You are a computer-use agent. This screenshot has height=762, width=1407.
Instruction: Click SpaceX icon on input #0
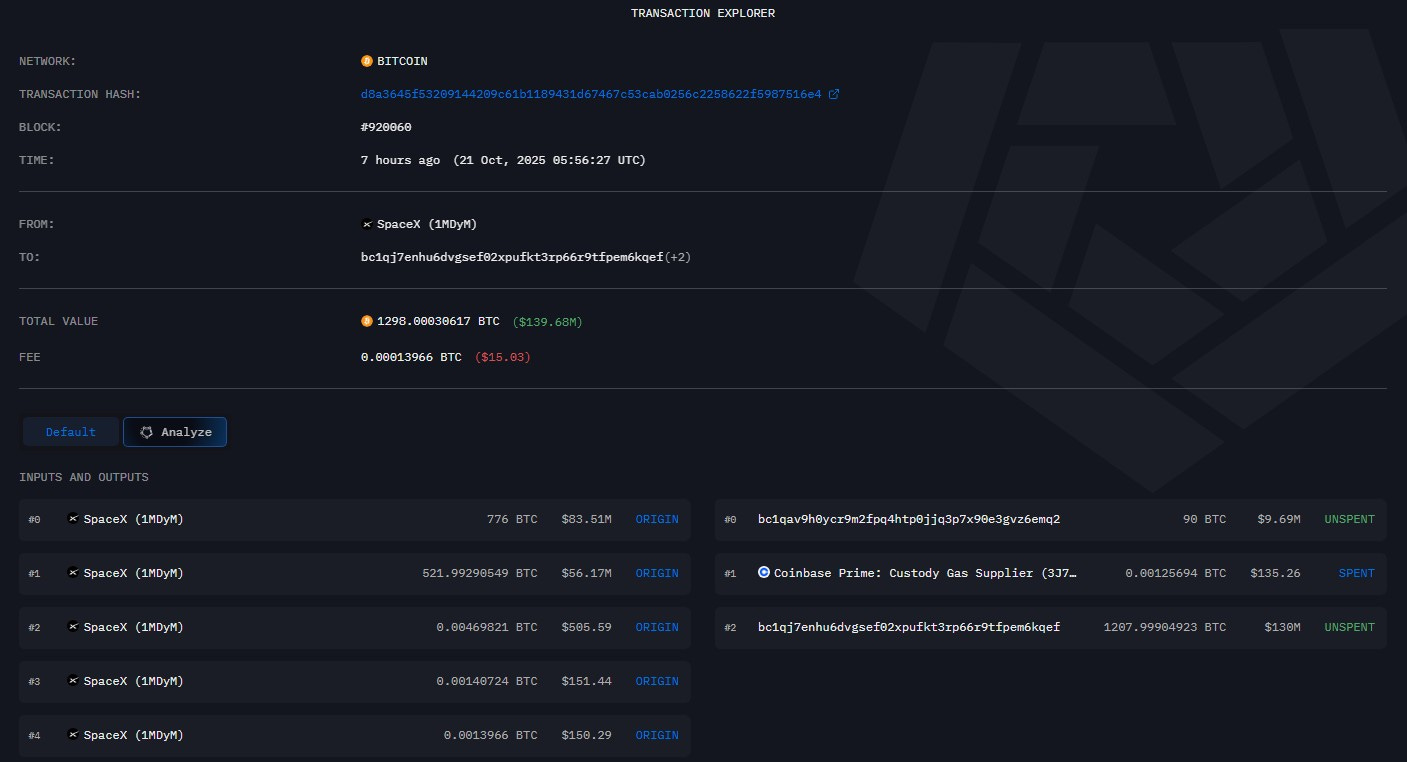click(x=73, y=519)
